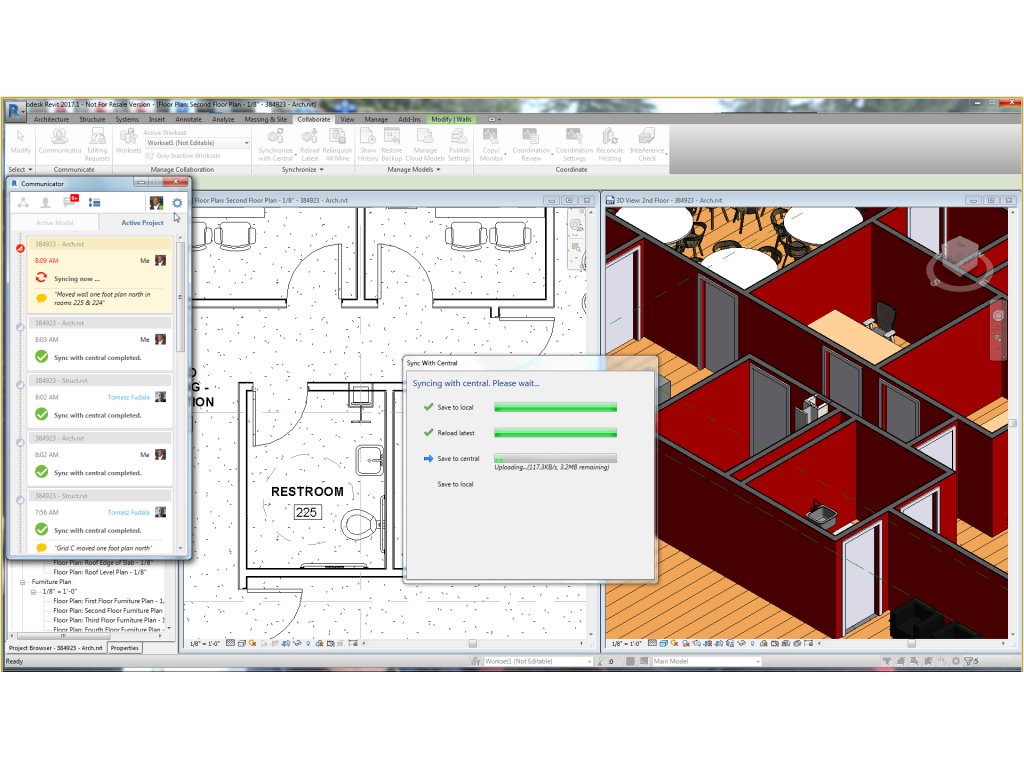
Task: Open the navigation wheel in the floor plan view
Action: [576, 225]
